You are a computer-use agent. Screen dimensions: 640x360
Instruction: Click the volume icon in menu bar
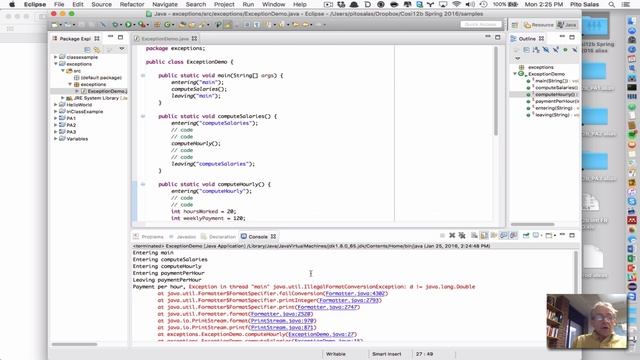(x=470, y=4)
